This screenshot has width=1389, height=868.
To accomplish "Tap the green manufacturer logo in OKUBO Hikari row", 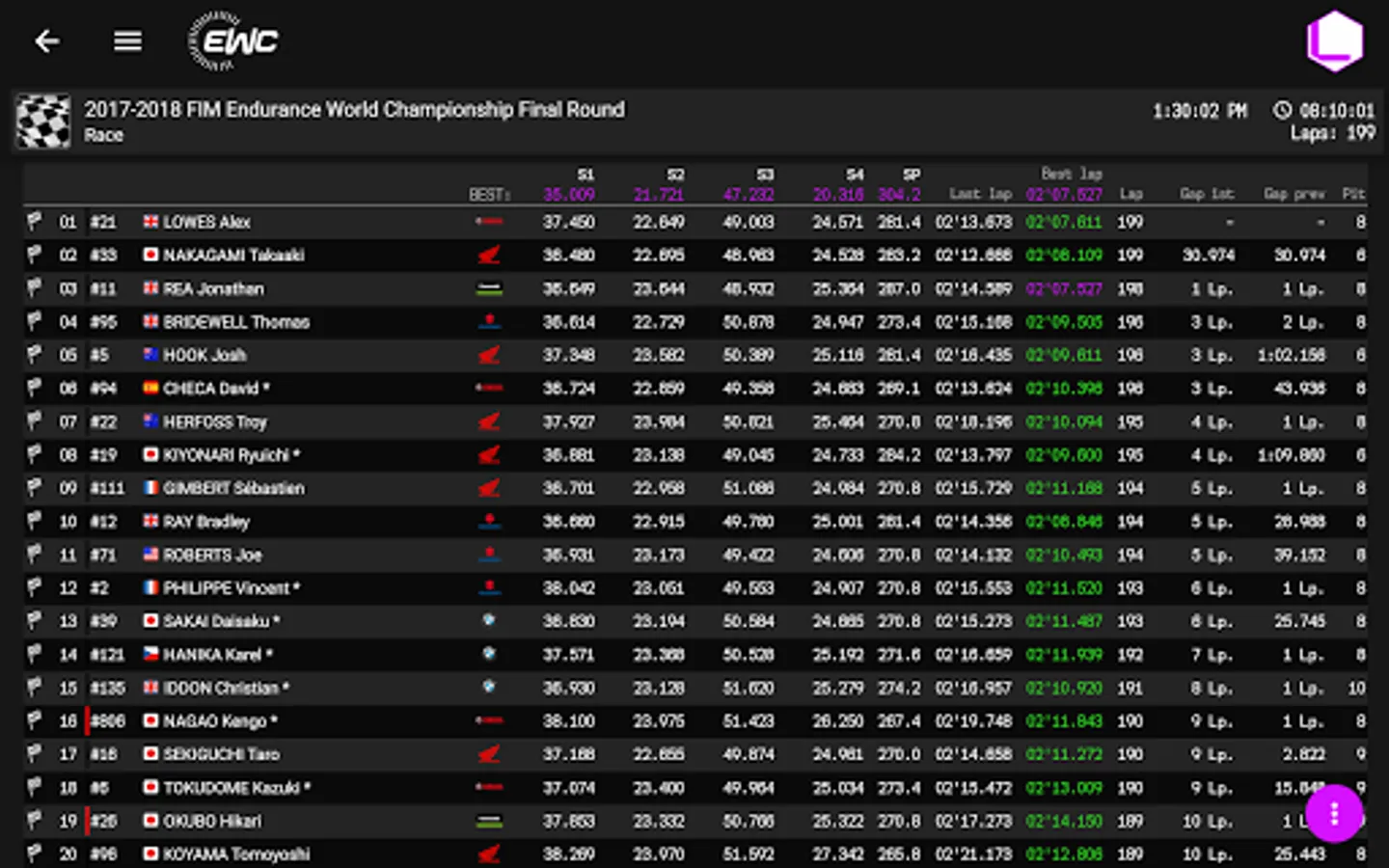I will (x=489, y=821).
